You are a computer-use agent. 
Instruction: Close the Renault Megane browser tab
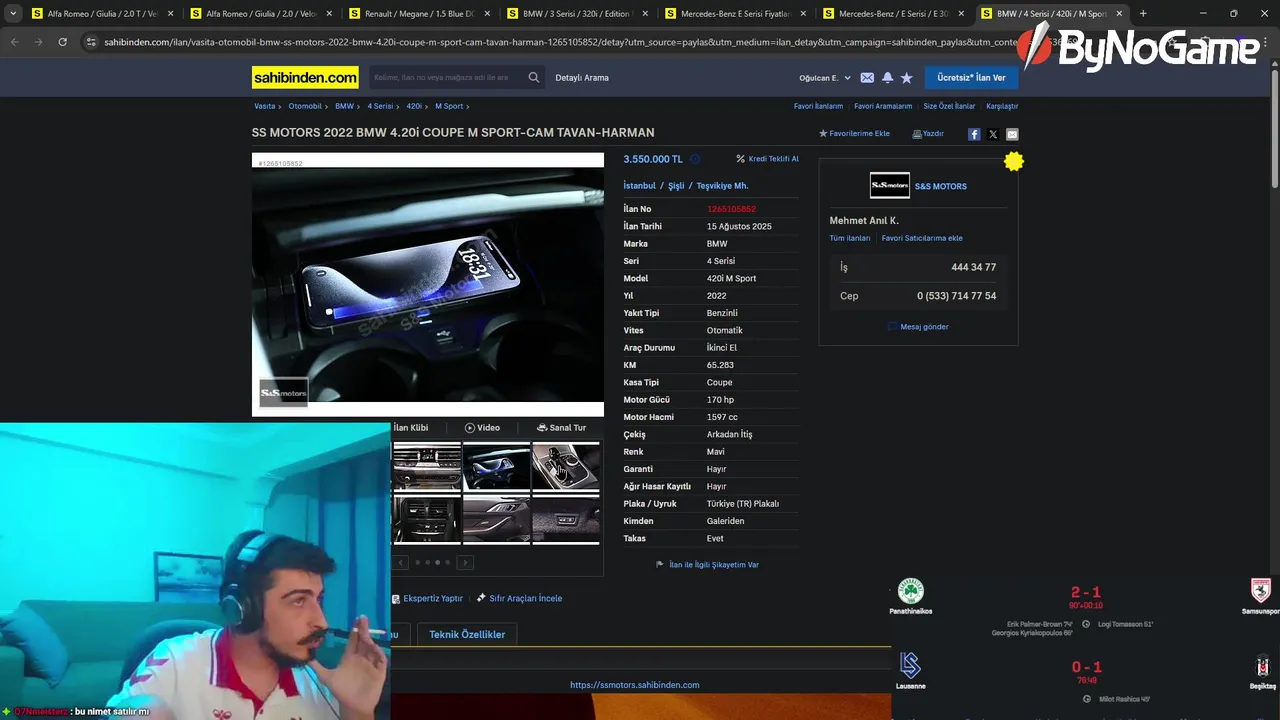click(x=486, y=14)
